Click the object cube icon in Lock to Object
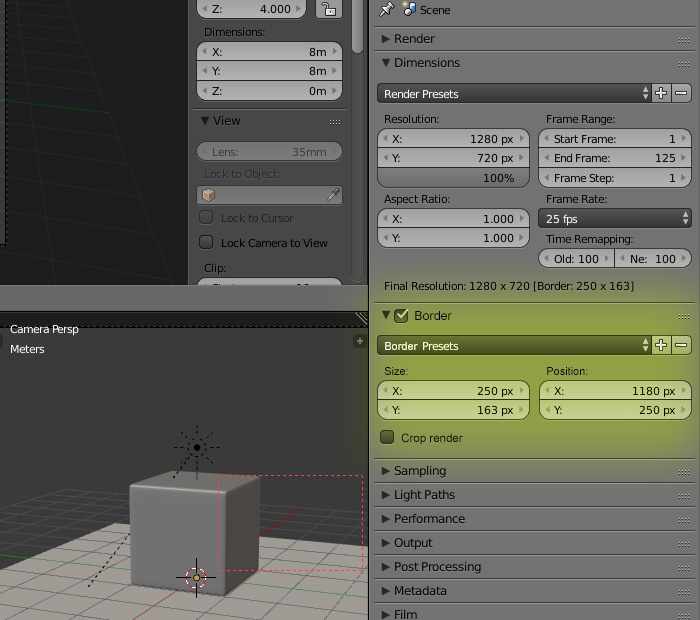Viewport: 700px width, 620px height. tap(208, 195)
